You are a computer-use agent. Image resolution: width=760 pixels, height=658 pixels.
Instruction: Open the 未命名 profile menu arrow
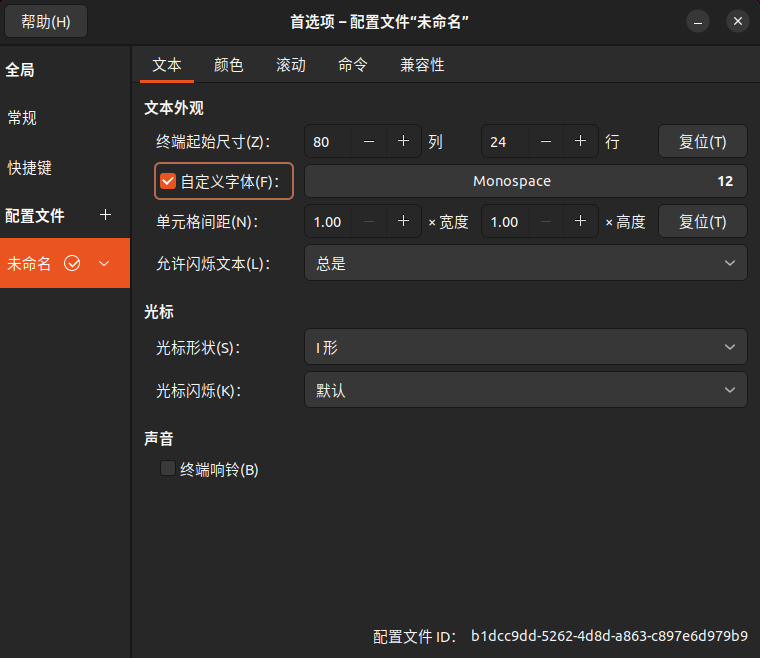tap(104, 264)
